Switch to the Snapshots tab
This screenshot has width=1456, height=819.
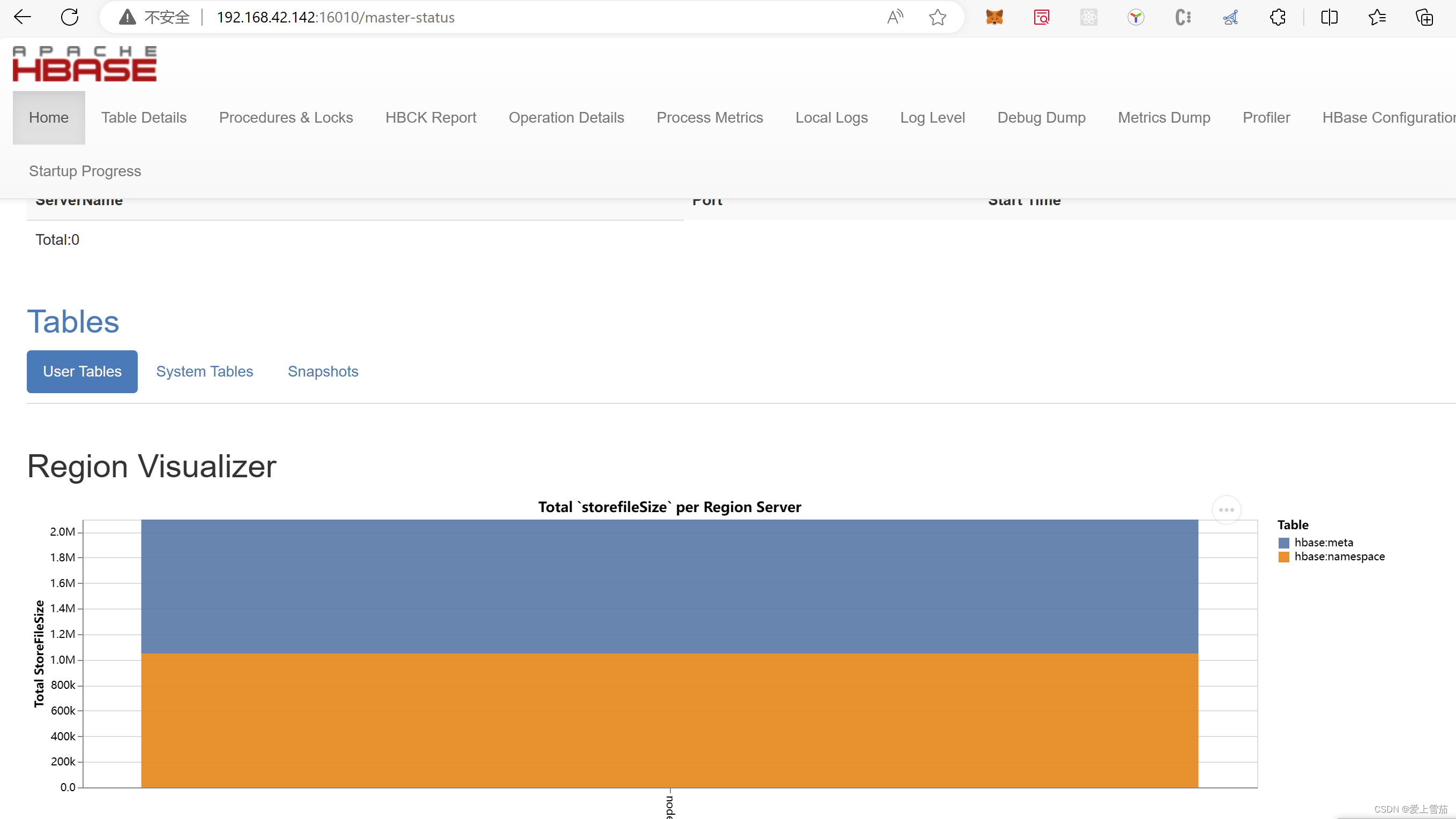coord(323,371)
